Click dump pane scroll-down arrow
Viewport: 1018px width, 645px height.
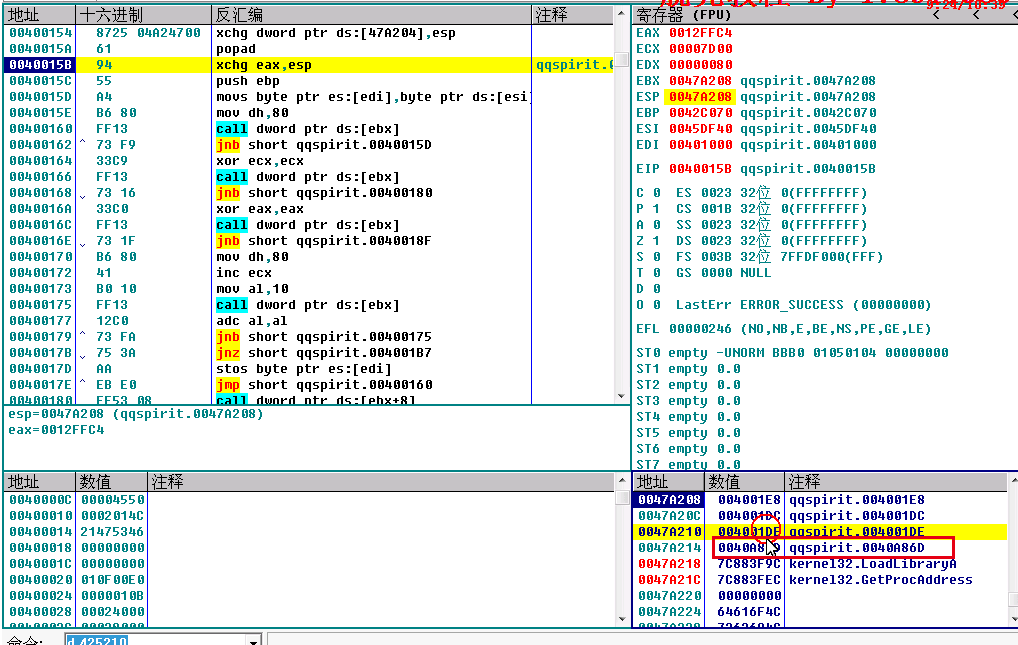tap(622, 619)
